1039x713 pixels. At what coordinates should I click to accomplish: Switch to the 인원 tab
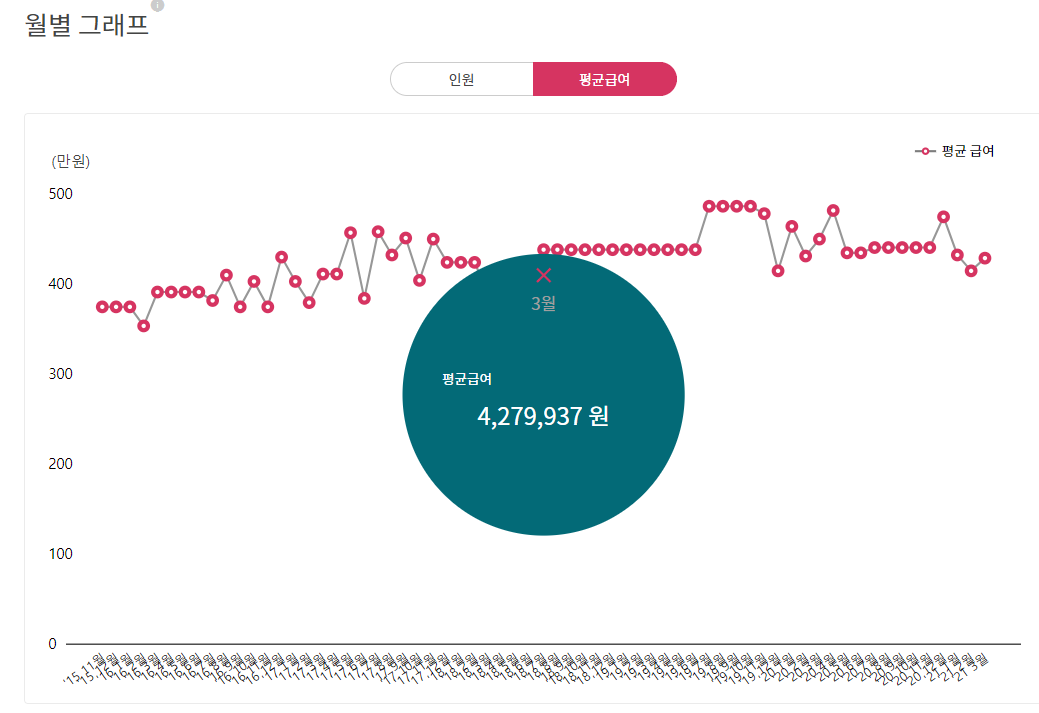(x=462, y=80)
